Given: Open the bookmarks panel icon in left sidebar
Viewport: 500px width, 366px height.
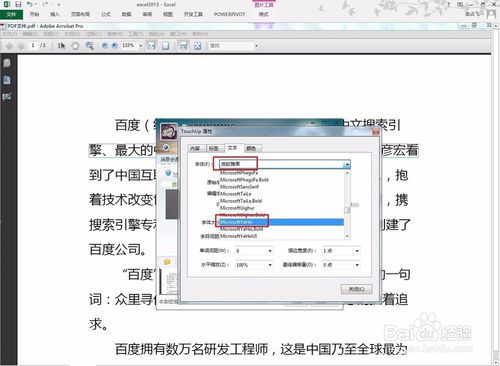Looking at the screenshot, I should [7, 80].
